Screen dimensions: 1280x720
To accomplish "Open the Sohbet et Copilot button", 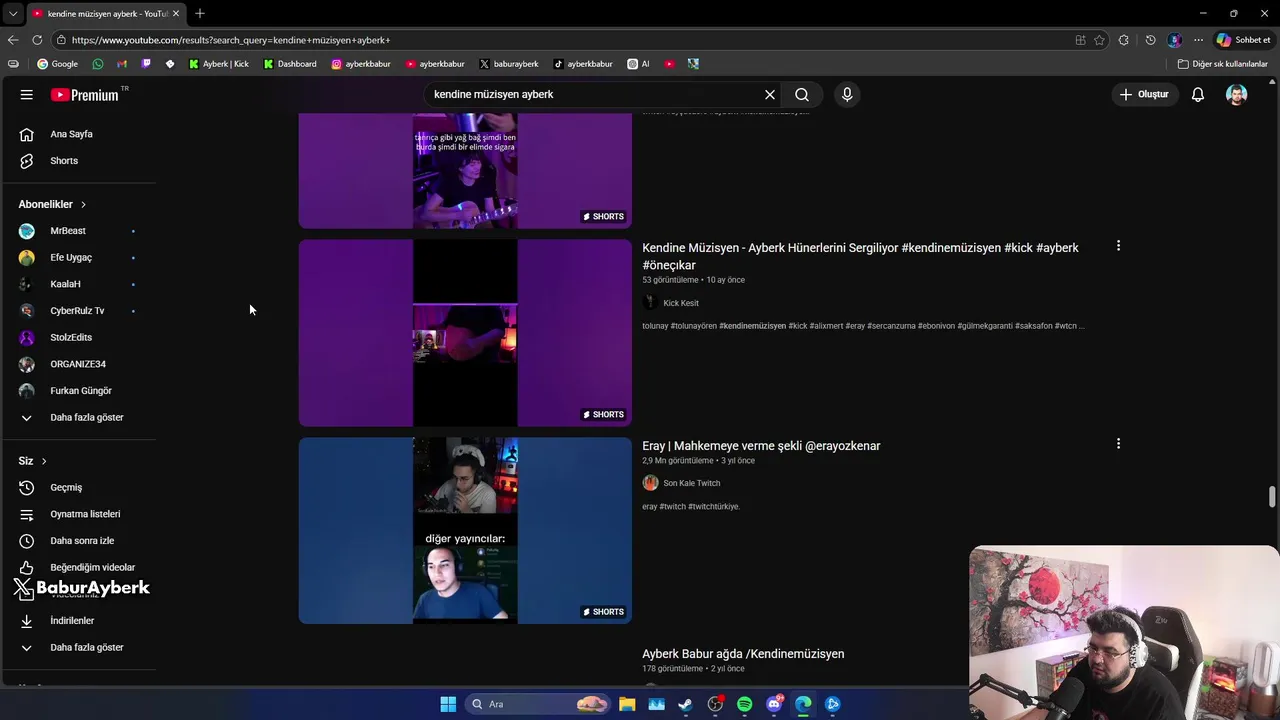I will pyautogui.click(x=1244, y=40).
